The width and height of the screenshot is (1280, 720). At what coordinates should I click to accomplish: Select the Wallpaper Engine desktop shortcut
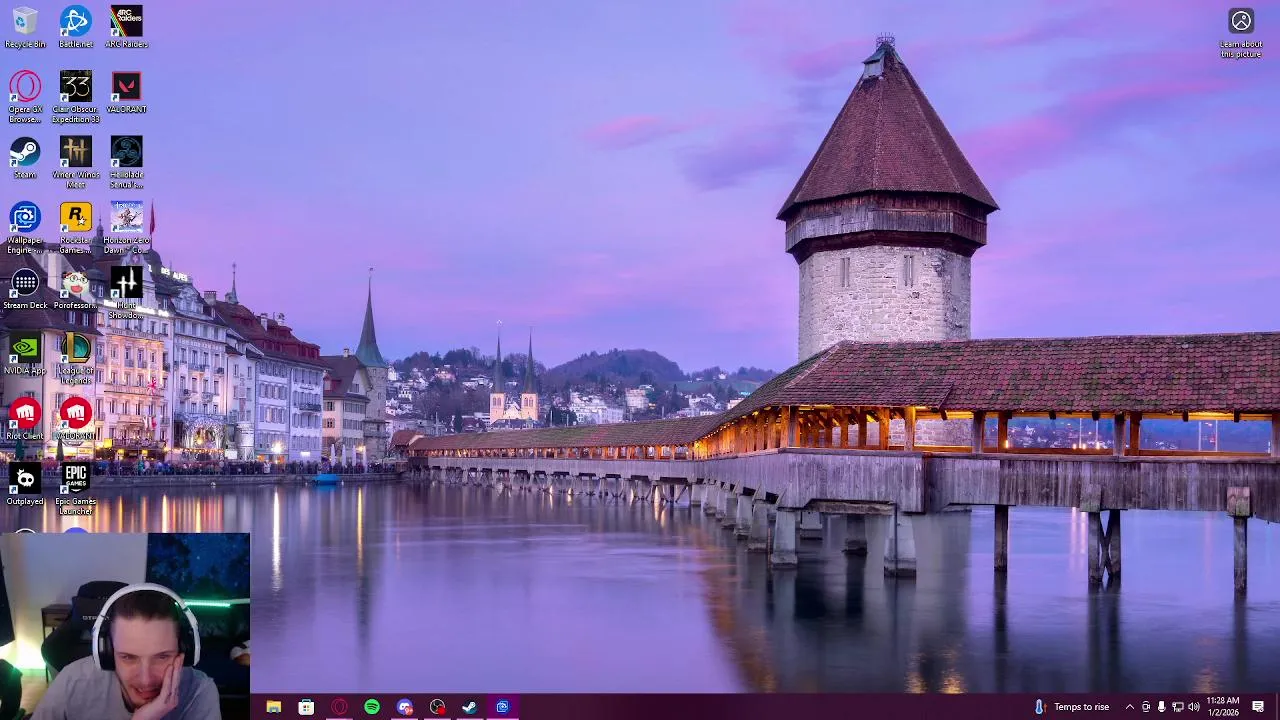pyautogui.click(x=25, y=228)
